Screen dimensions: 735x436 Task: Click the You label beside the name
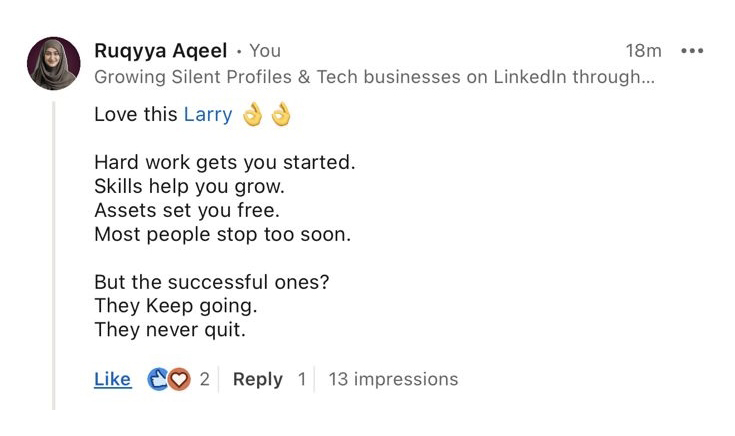tap(265, 50)
